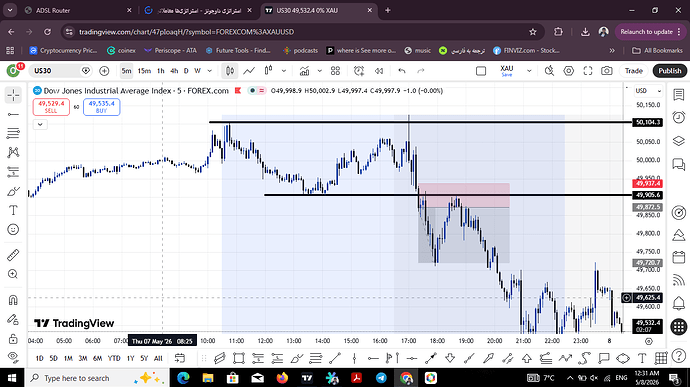This screenshot has height=387, width=690.
Task: Open the notifications bell panel
Action: [x=679, y=303]
